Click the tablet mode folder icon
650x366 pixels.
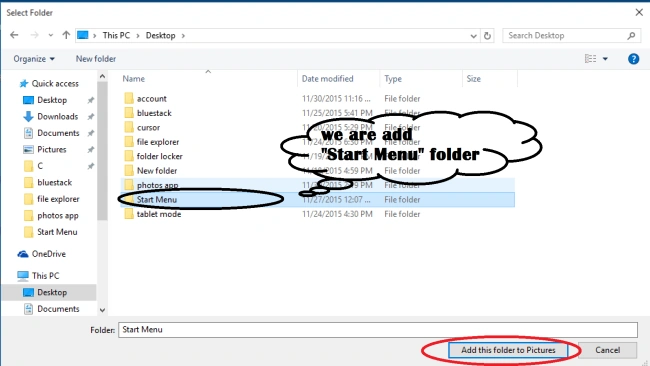tap(129, 214)
